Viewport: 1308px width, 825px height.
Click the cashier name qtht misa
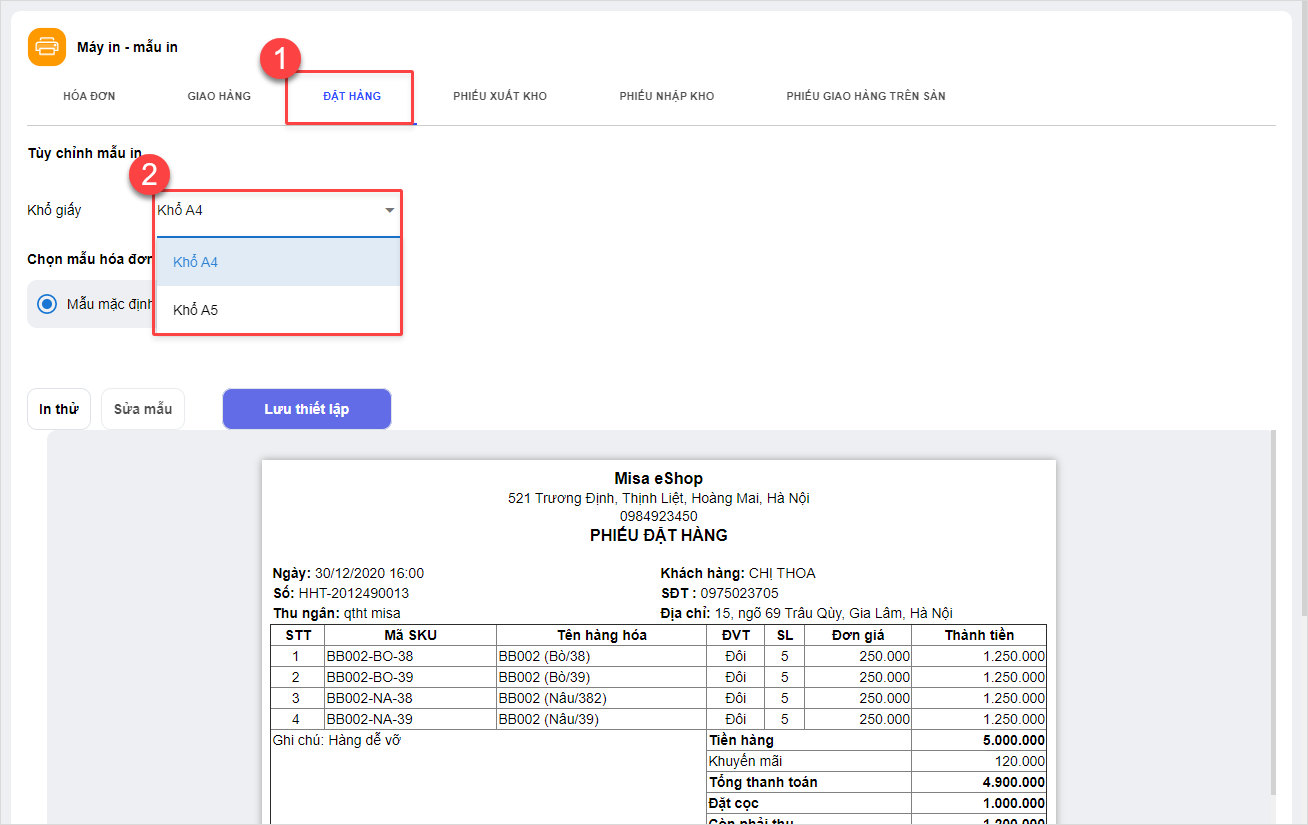(x=372, y=613)
